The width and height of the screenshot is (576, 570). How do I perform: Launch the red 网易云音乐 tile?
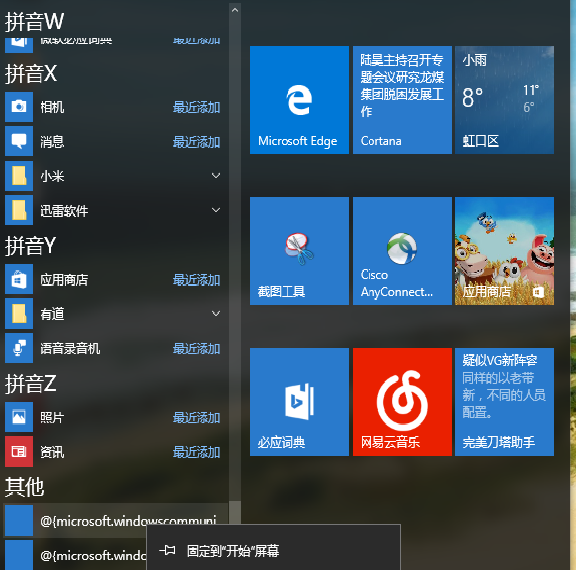click(402, 402)
